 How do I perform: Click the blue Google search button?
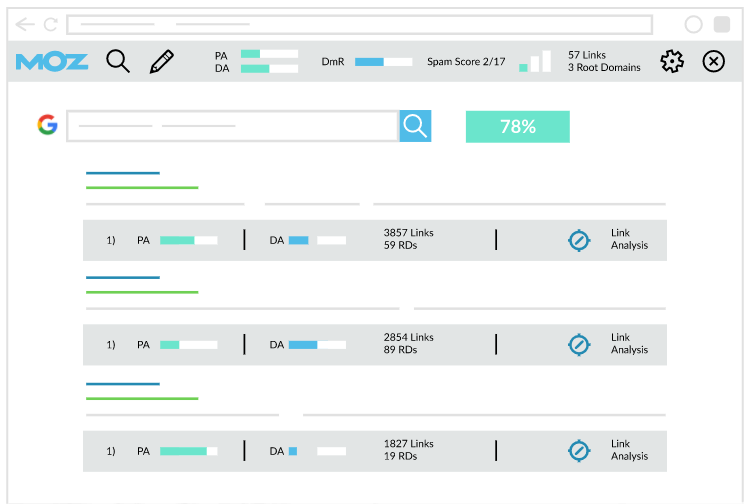coord(415,126)
